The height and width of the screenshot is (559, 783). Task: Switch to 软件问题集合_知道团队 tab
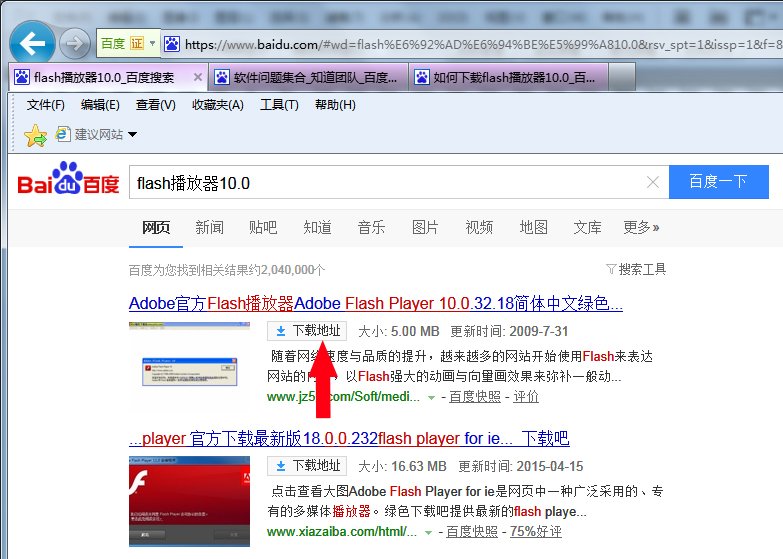[308, 77]
